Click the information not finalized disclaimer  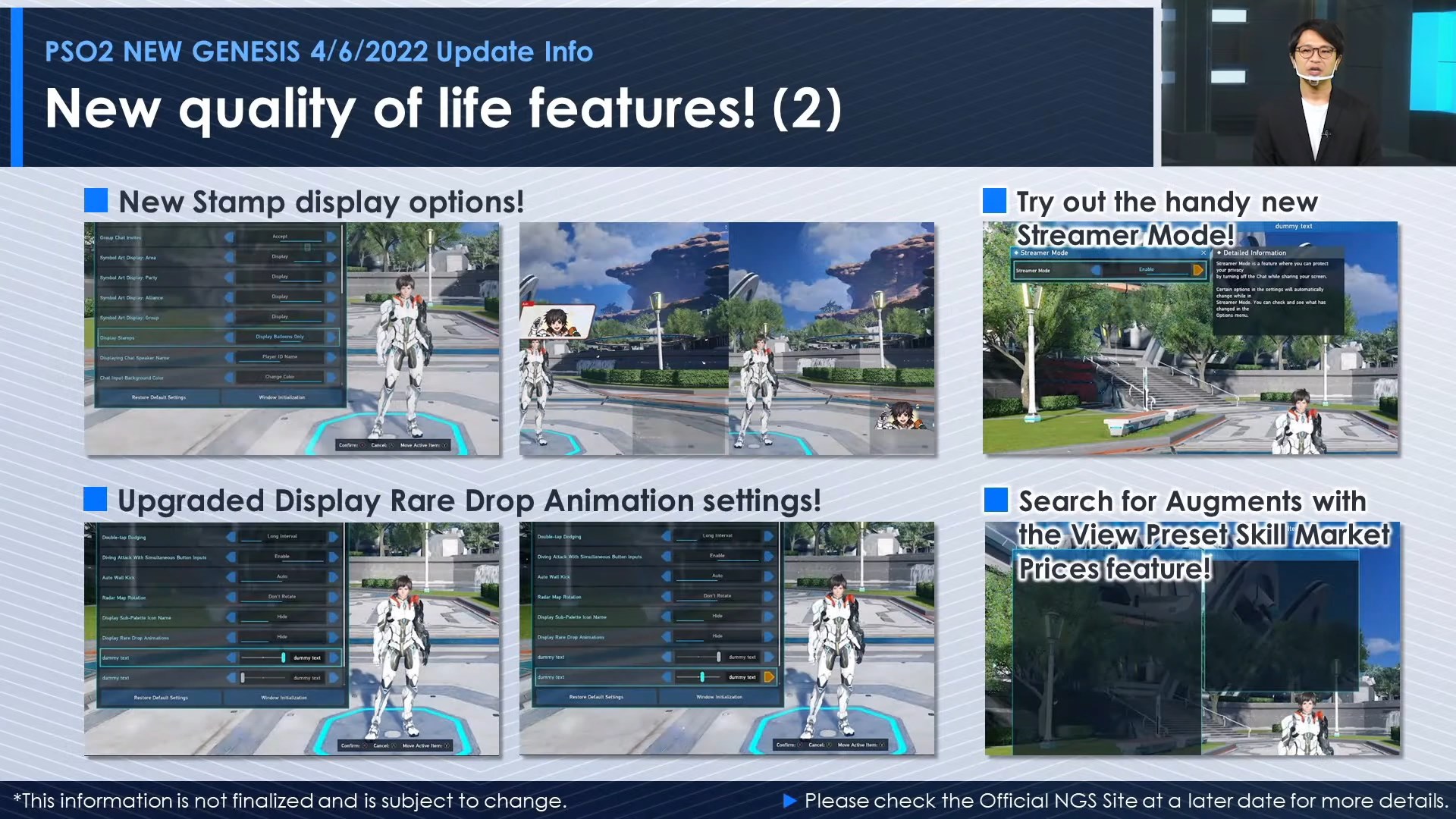tap(290, 801)
